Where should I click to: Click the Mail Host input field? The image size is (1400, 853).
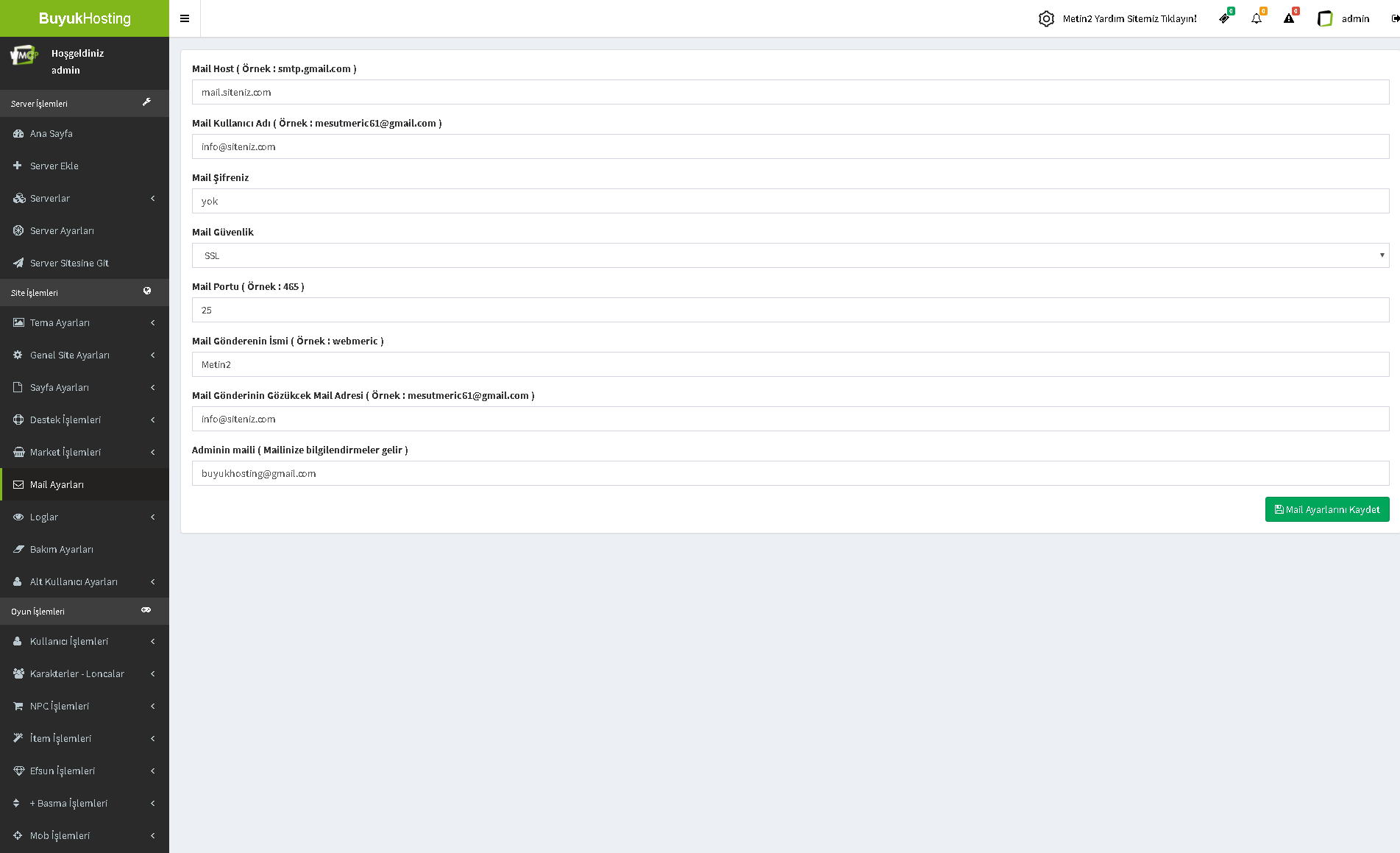pyautogui.click(x=790, y=92)
